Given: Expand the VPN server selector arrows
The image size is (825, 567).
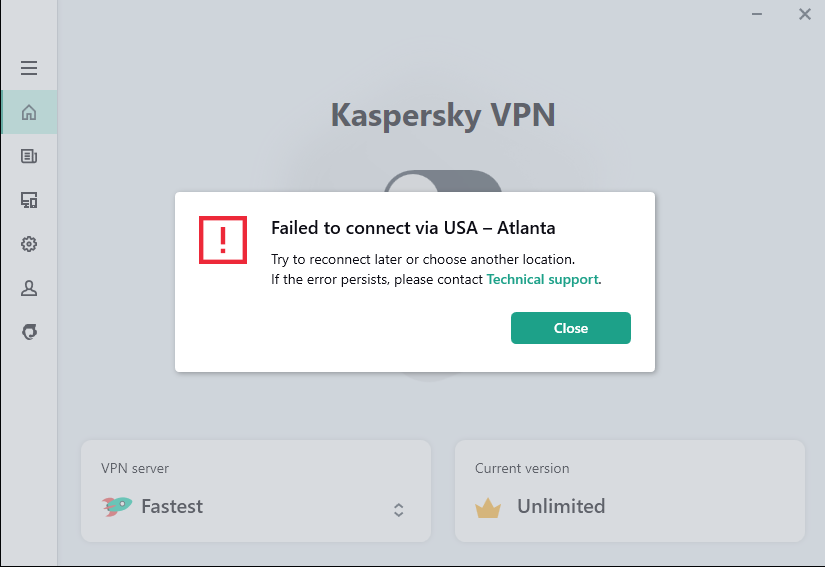Looking at the screenshot, I should tap(398, 510).
